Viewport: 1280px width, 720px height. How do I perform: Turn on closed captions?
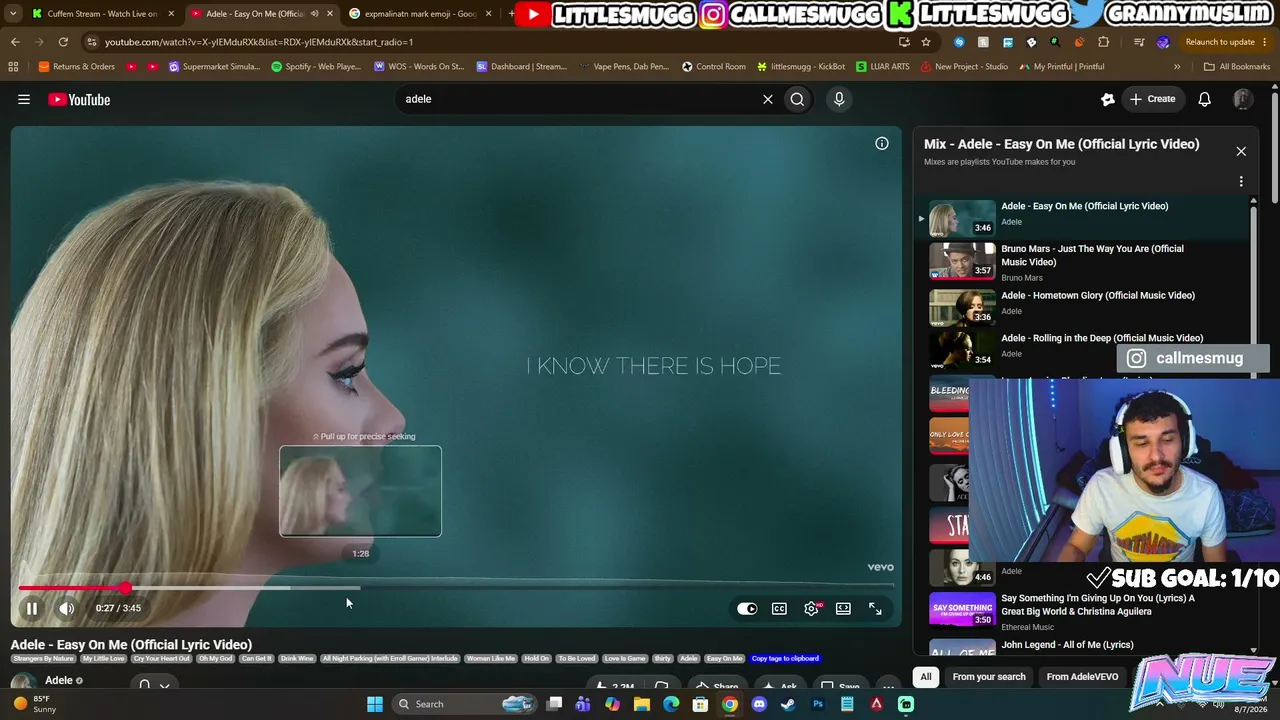point(779,608)
